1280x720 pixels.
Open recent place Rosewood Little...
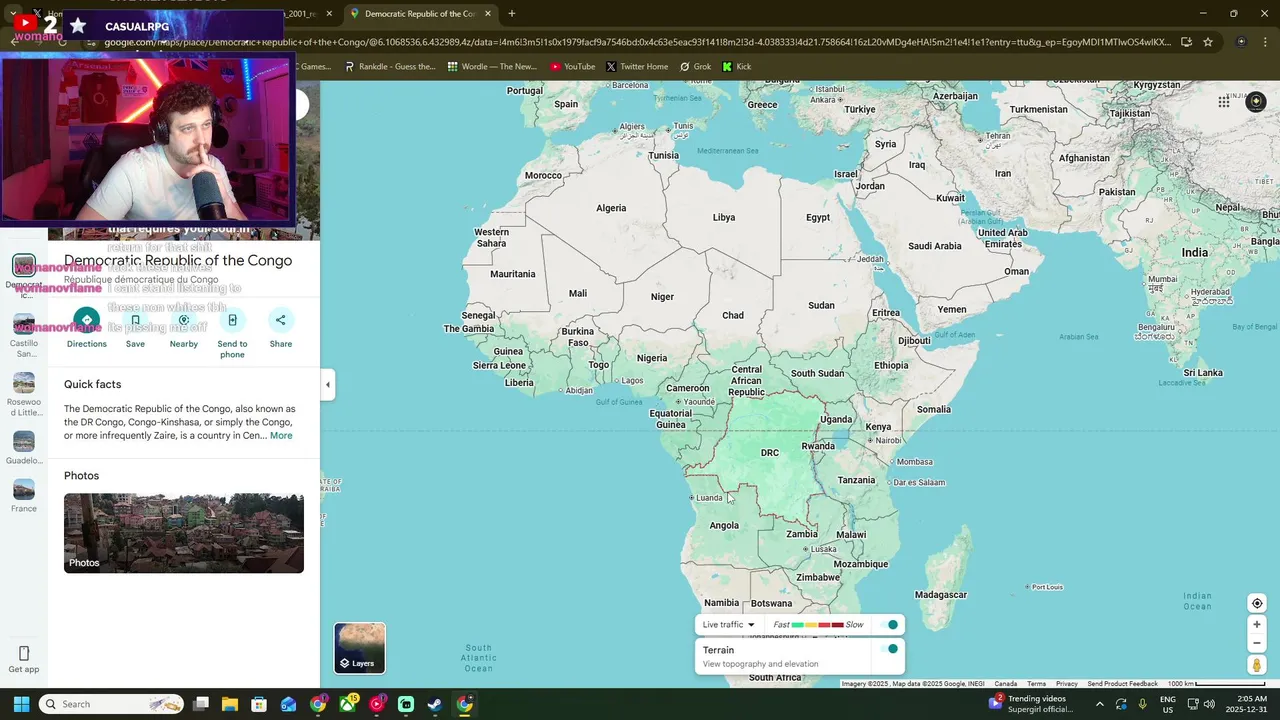point(24,393)
